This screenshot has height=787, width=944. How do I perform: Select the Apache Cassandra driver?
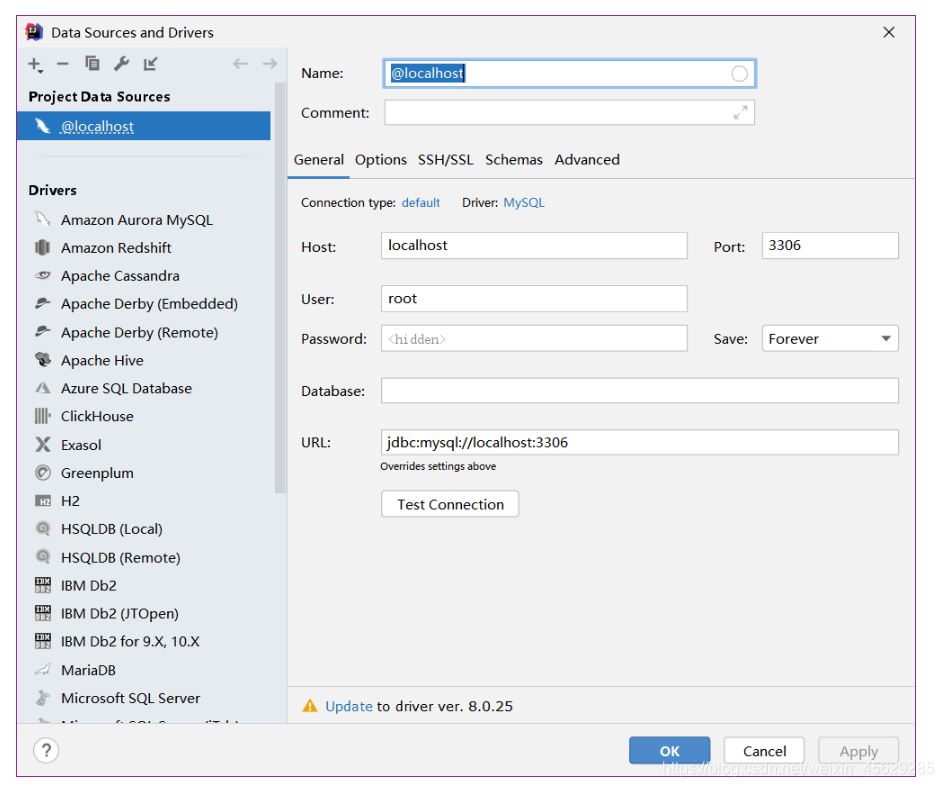(120, 276)
